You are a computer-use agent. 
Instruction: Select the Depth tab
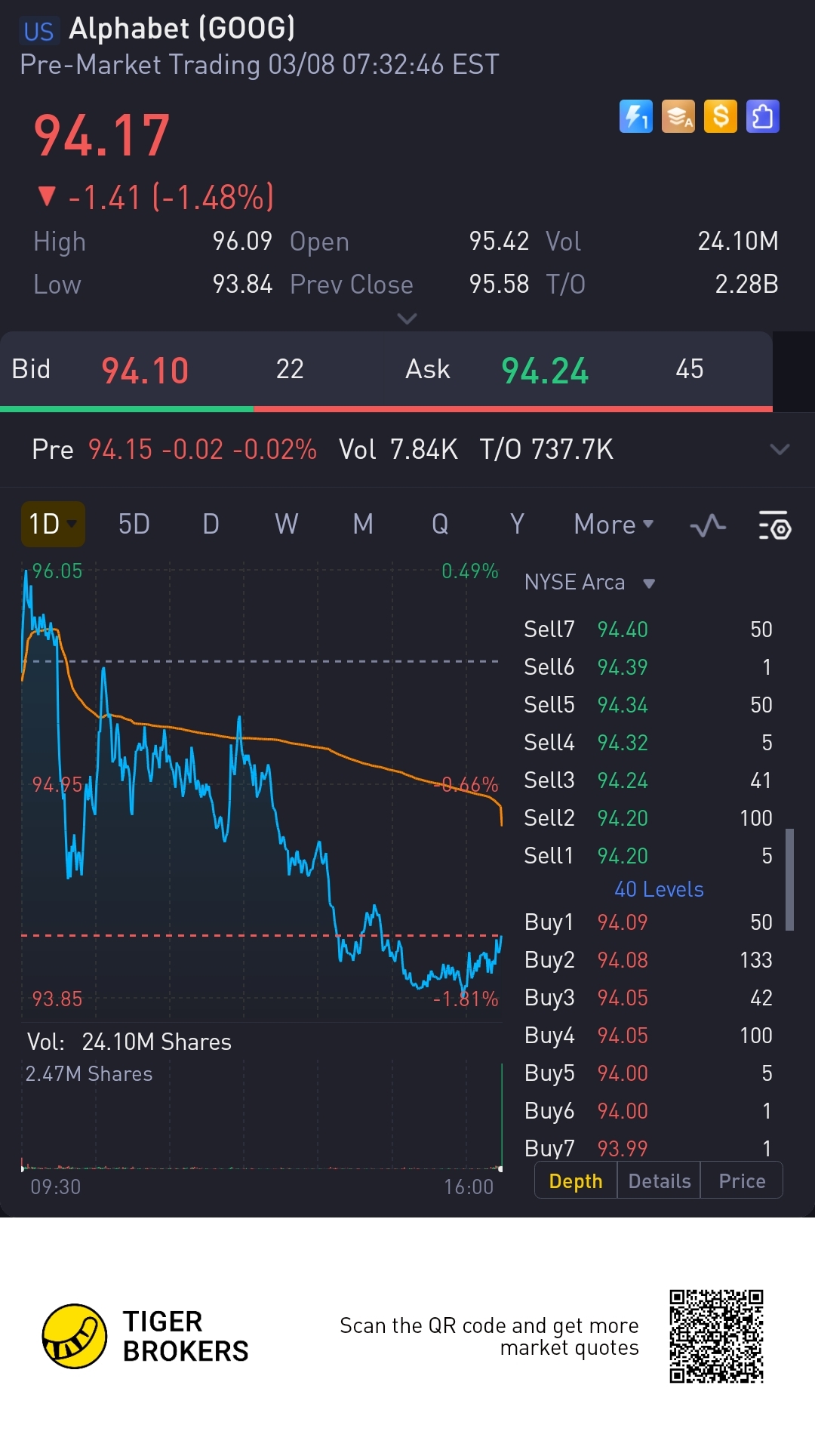click(x=576, y=1180)
